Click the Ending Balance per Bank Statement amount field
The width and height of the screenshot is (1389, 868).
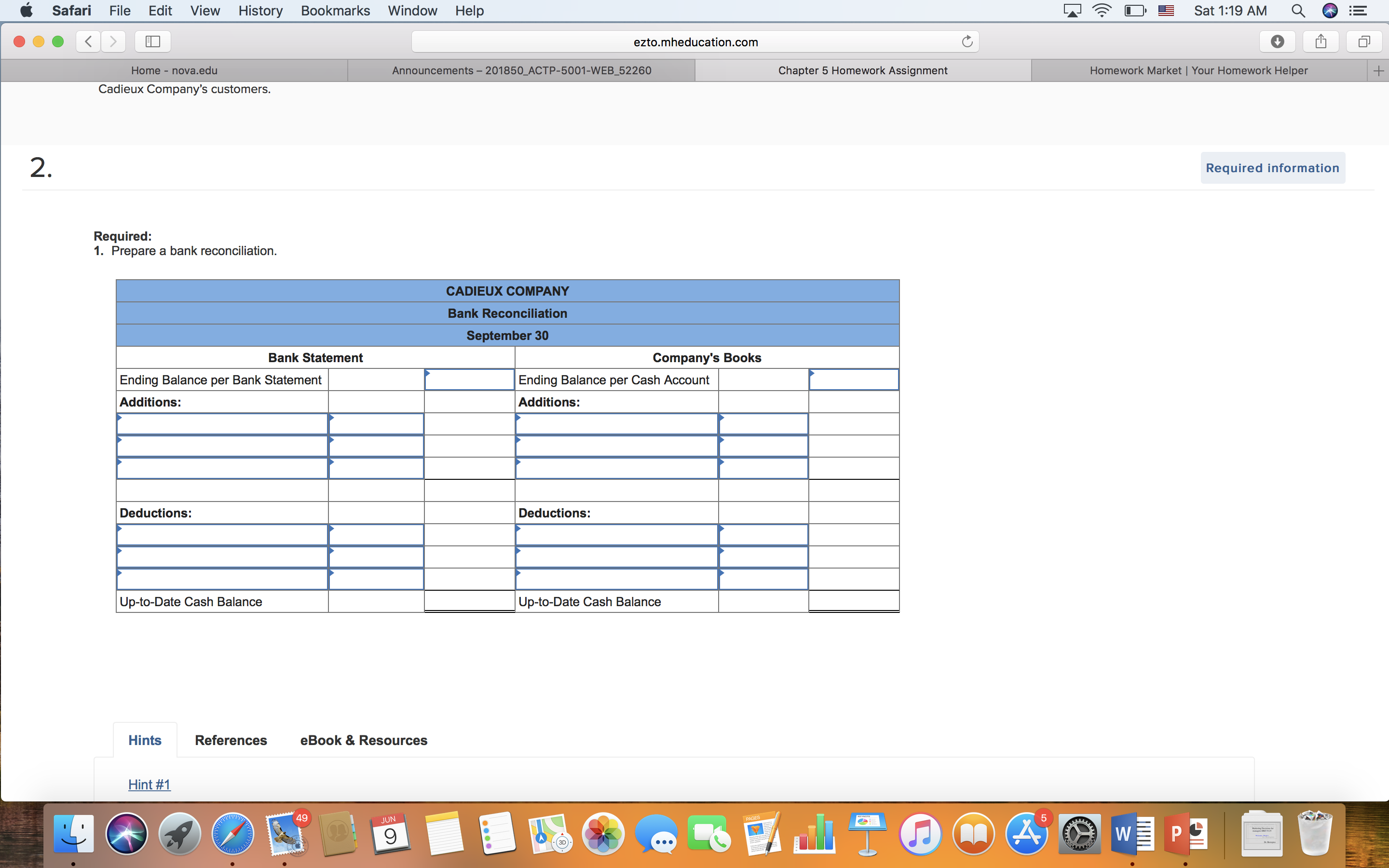click(x=469, y=380)
